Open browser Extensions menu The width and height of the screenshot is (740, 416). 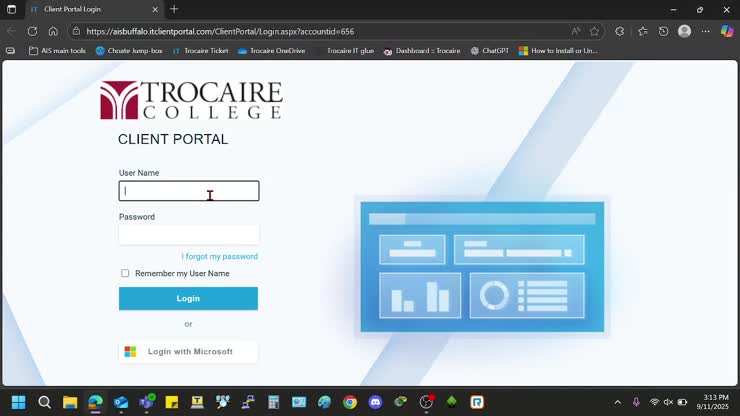click(x=619, y=32)
